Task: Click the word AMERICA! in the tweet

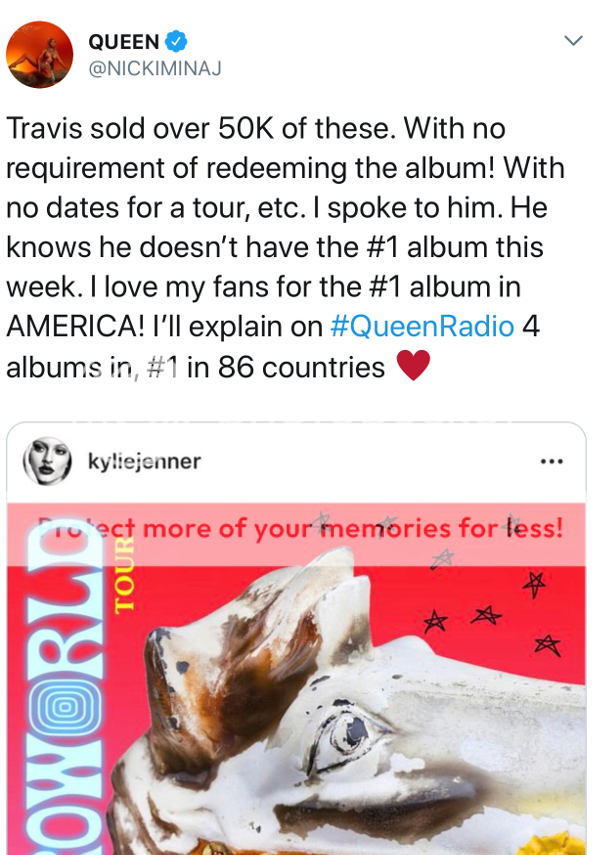Action: point(75,327)
